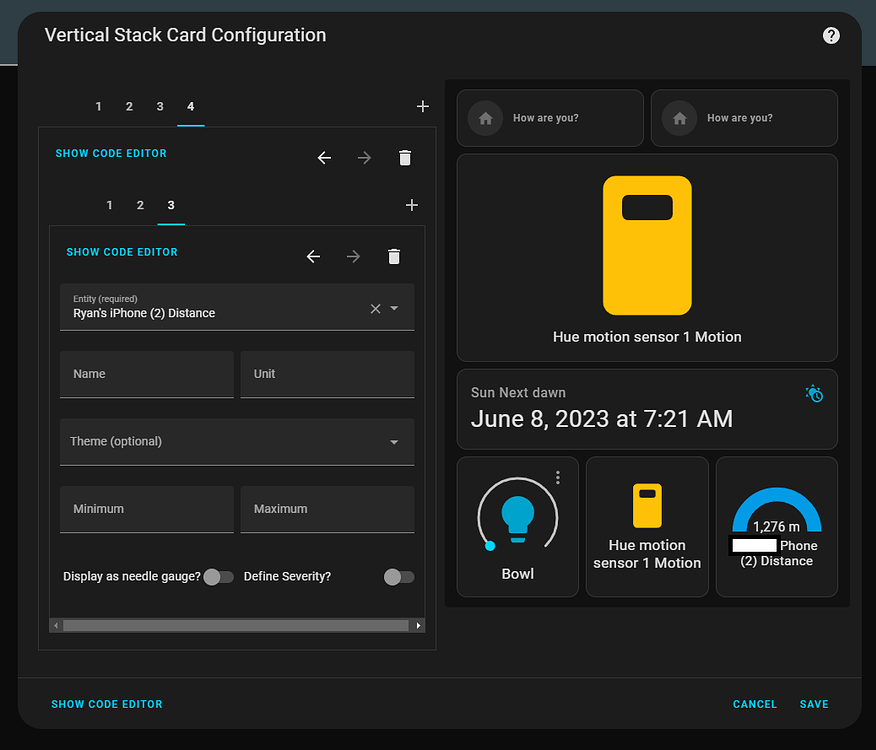Delete the outer card using the trash icon
This screenshot has height=750, width=876.
(x=404, y=157)
